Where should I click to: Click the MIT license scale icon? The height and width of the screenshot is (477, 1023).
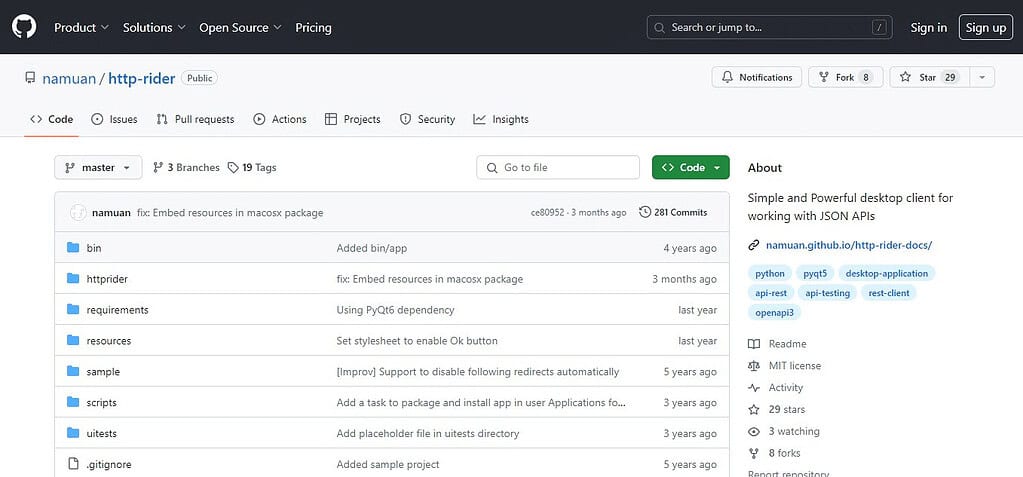(754, 365)
